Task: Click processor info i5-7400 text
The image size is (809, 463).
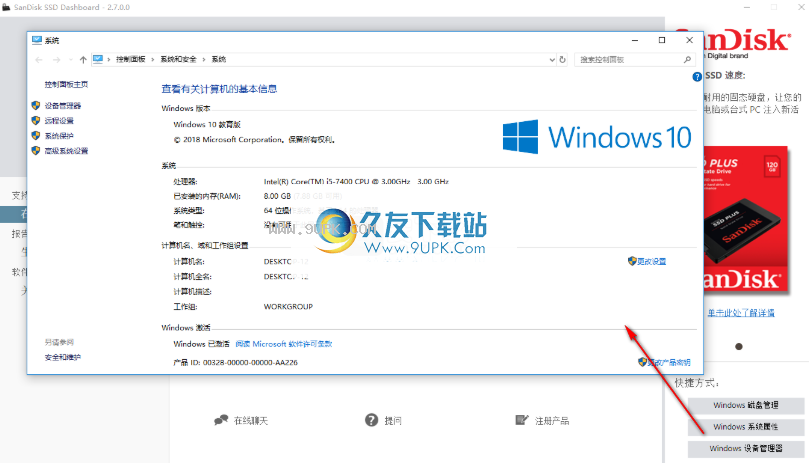Action: coord(356,182)
